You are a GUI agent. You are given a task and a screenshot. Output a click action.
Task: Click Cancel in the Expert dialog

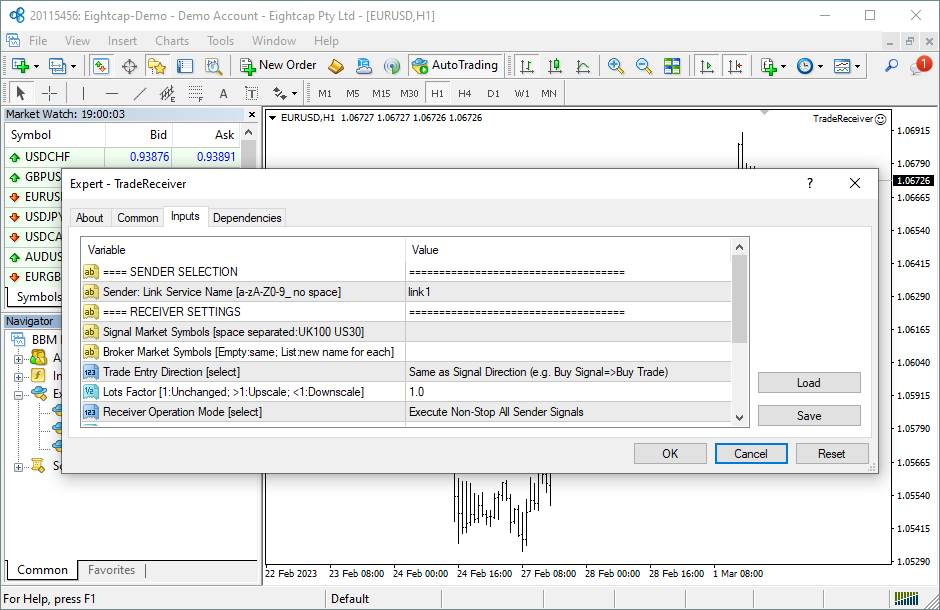tap(751, 454)
